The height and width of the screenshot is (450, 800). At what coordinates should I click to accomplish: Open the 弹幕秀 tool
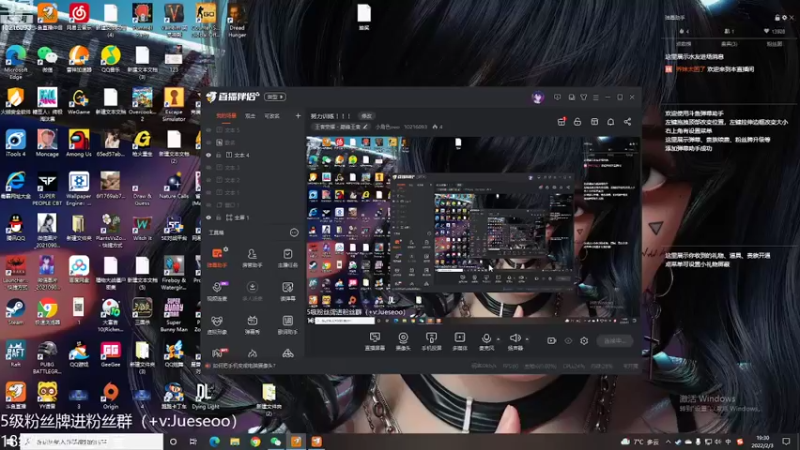coord(252,324)
